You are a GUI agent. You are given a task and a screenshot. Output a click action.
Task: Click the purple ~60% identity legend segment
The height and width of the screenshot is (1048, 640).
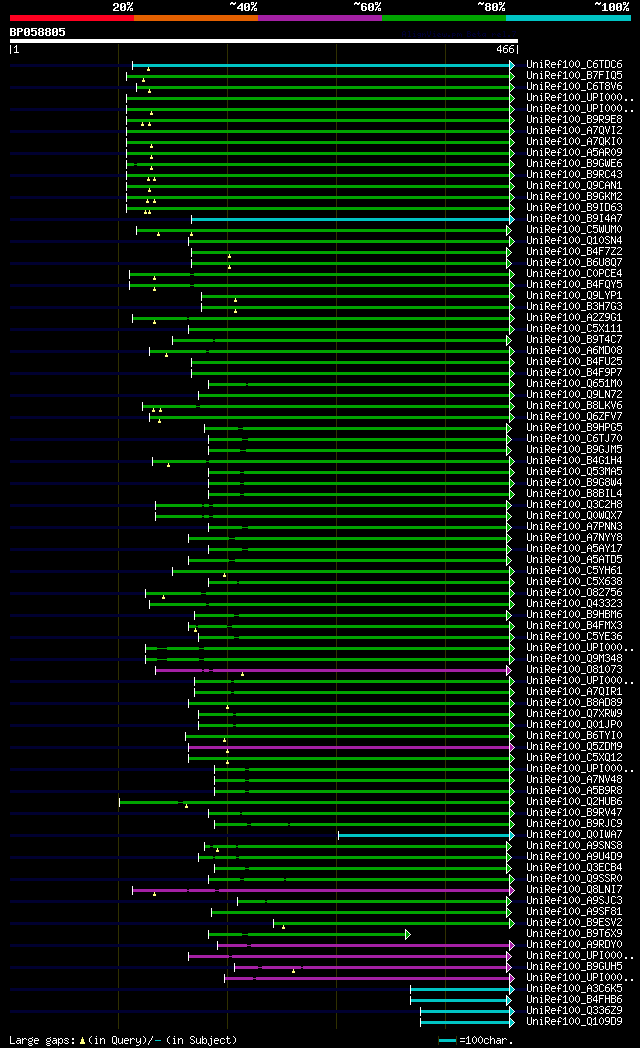click(320, 18)
